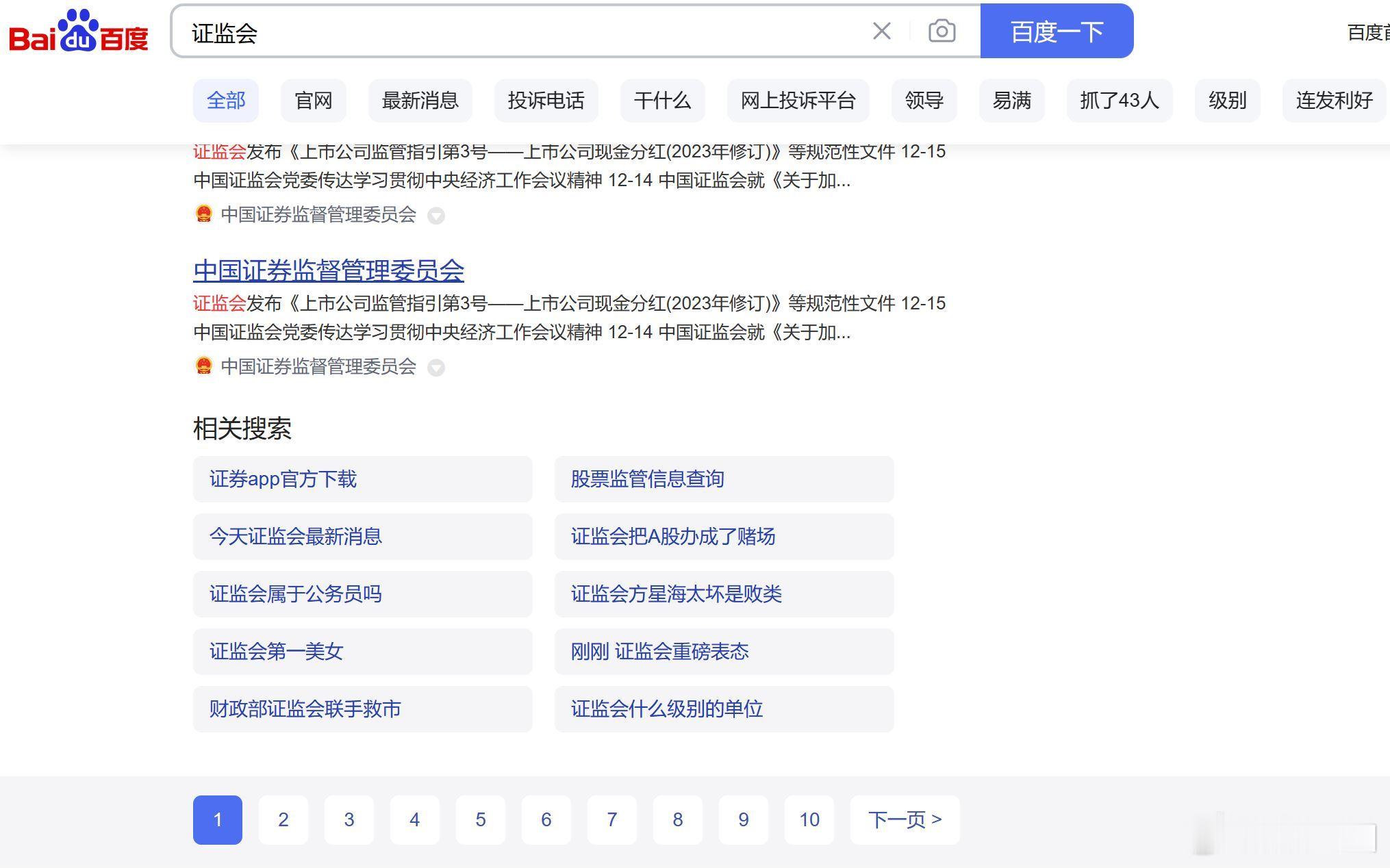1390x868 pixels.
Task: Open related search 证监会方星海太坏是败类
Action: pos(724,594)
